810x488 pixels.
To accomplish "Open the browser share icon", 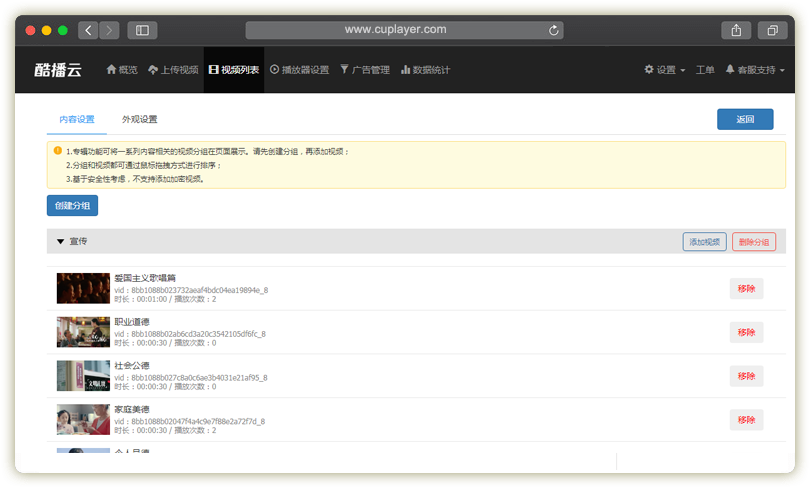I will [x=736, y=30].
